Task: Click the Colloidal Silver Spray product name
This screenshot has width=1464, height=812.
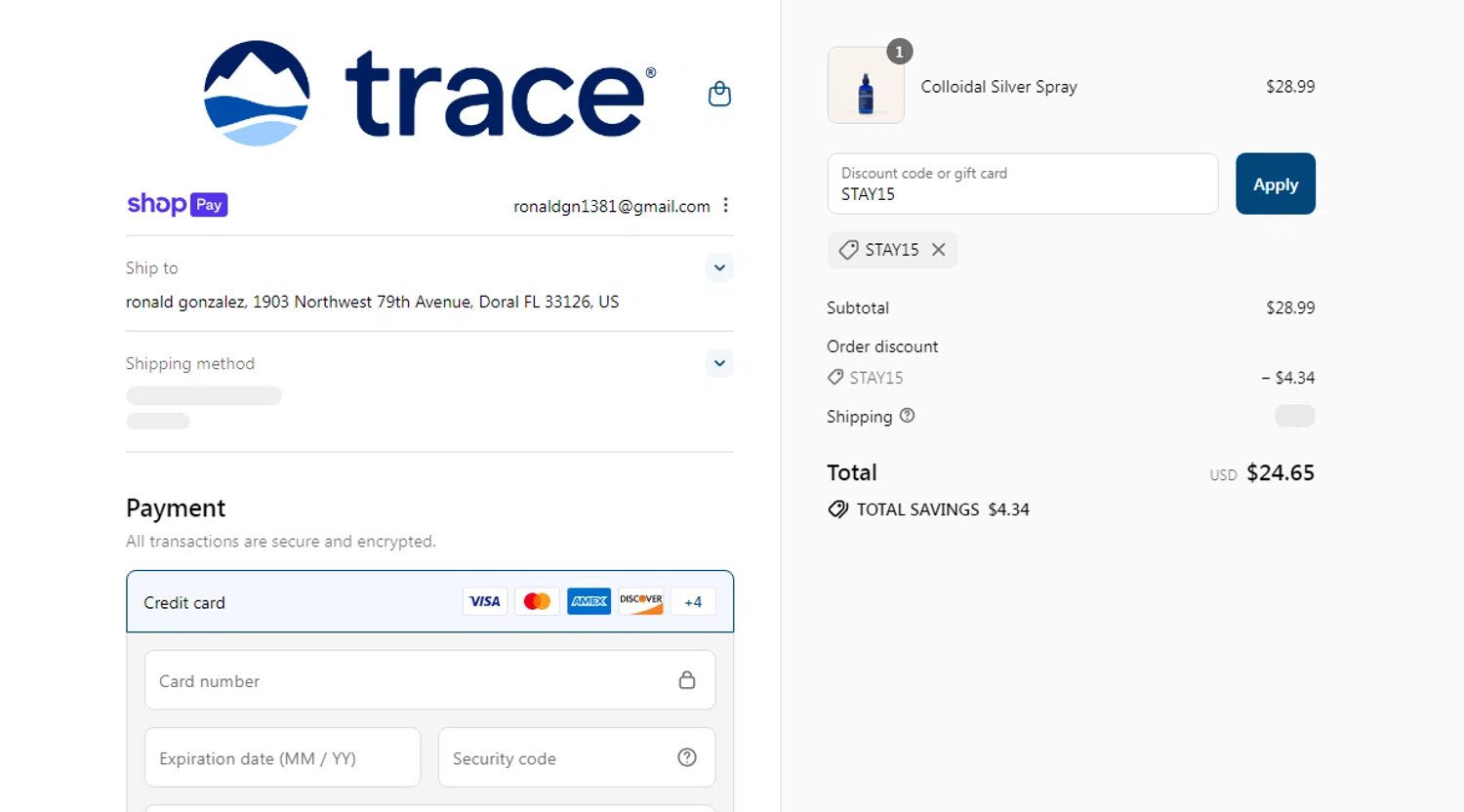Action: 998,86
